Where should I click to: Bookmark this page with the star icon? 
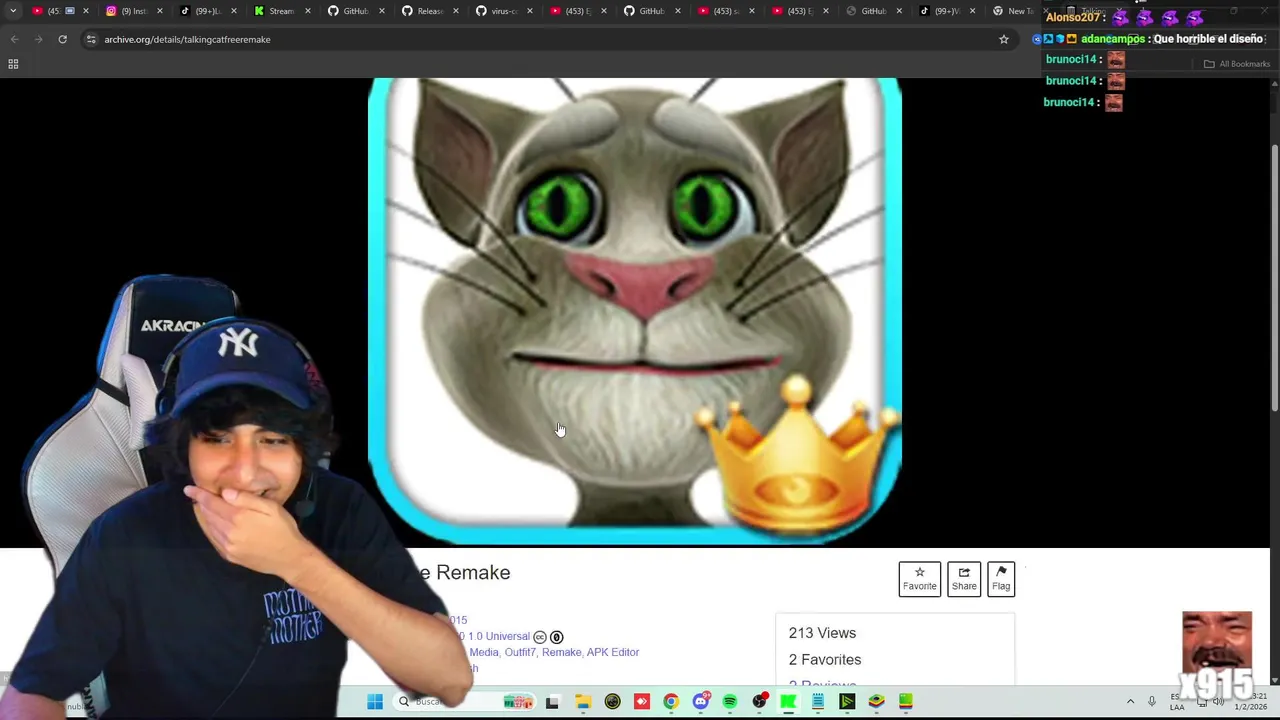tap(1004, 39)
